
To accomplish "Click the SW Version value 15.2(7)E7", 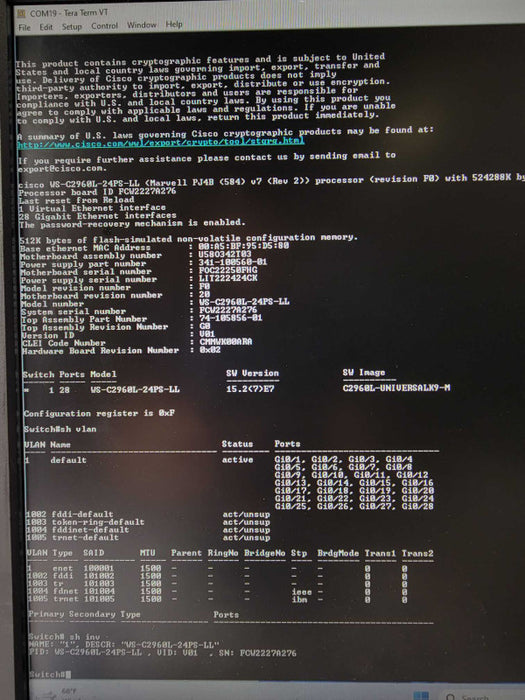I will click(250, 389).
